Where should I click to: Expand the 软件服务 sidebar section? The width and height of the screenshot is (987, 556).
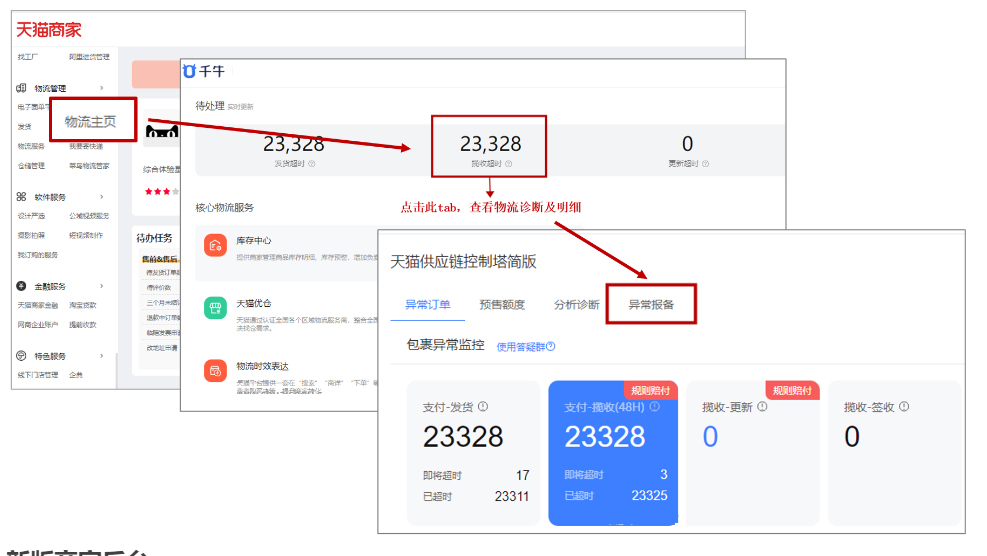click(x=101, y=197)
